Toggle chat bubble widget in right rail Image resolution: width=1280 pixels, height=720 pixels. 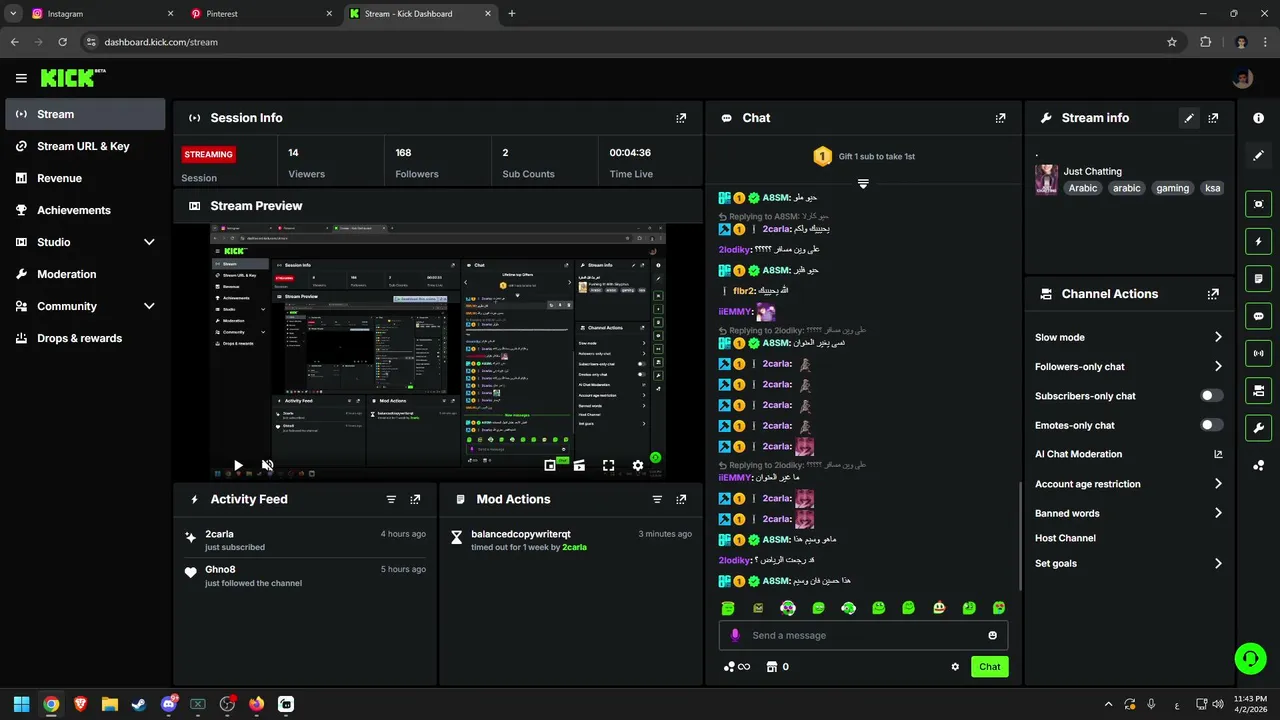1258,316
